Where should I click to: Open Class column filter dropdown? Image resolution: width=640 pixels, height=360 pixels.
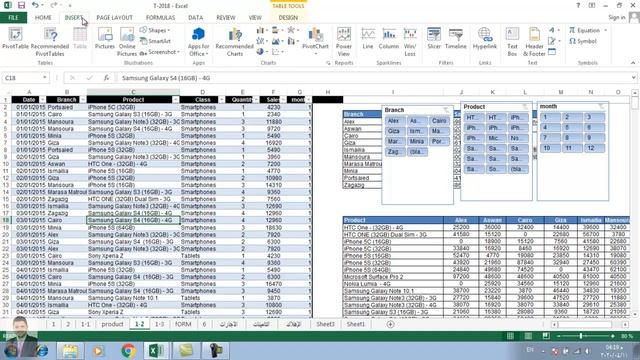click(222, 100)
